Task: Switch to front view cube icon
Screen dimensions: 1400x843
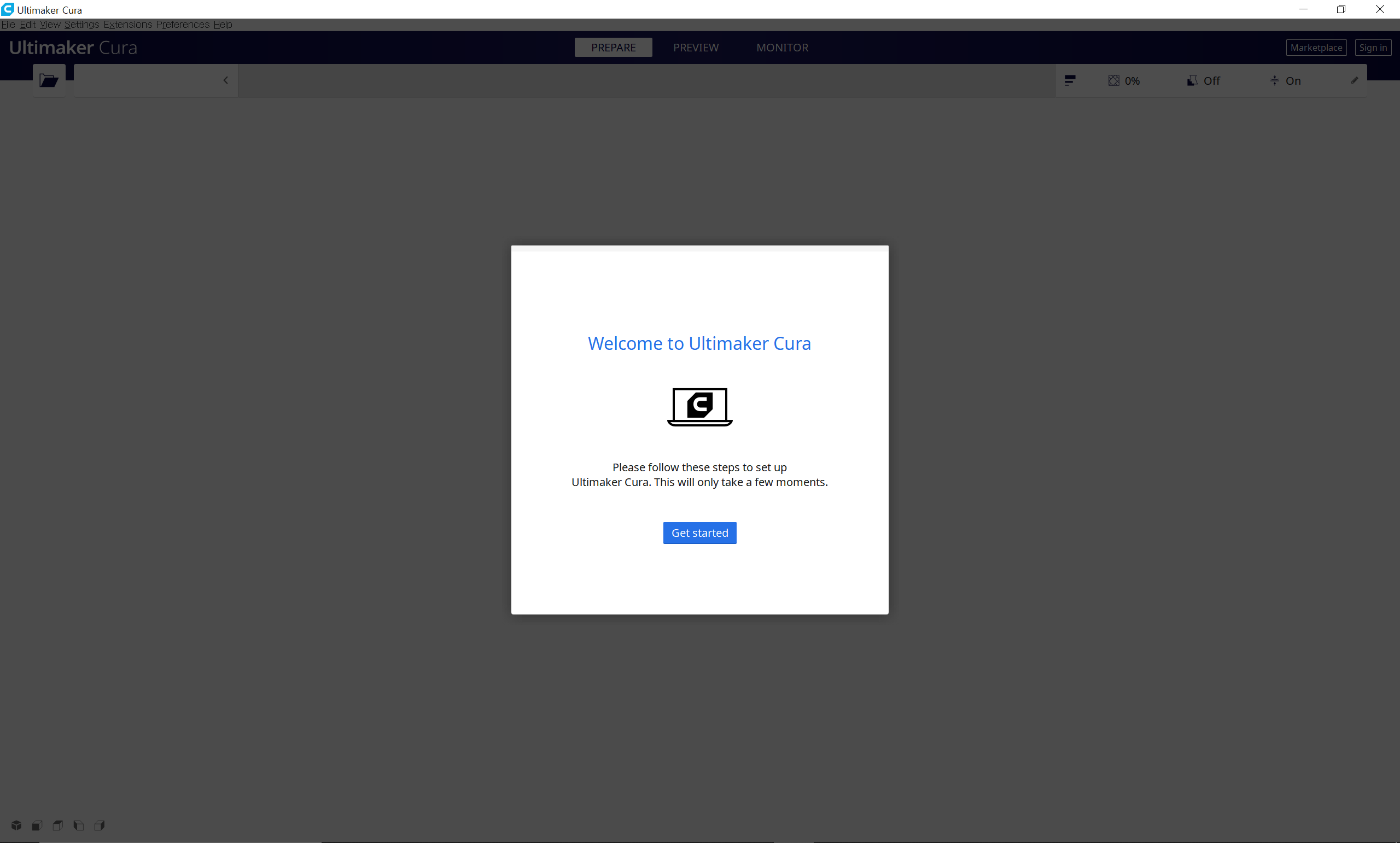Action: (x=37, y=825)
